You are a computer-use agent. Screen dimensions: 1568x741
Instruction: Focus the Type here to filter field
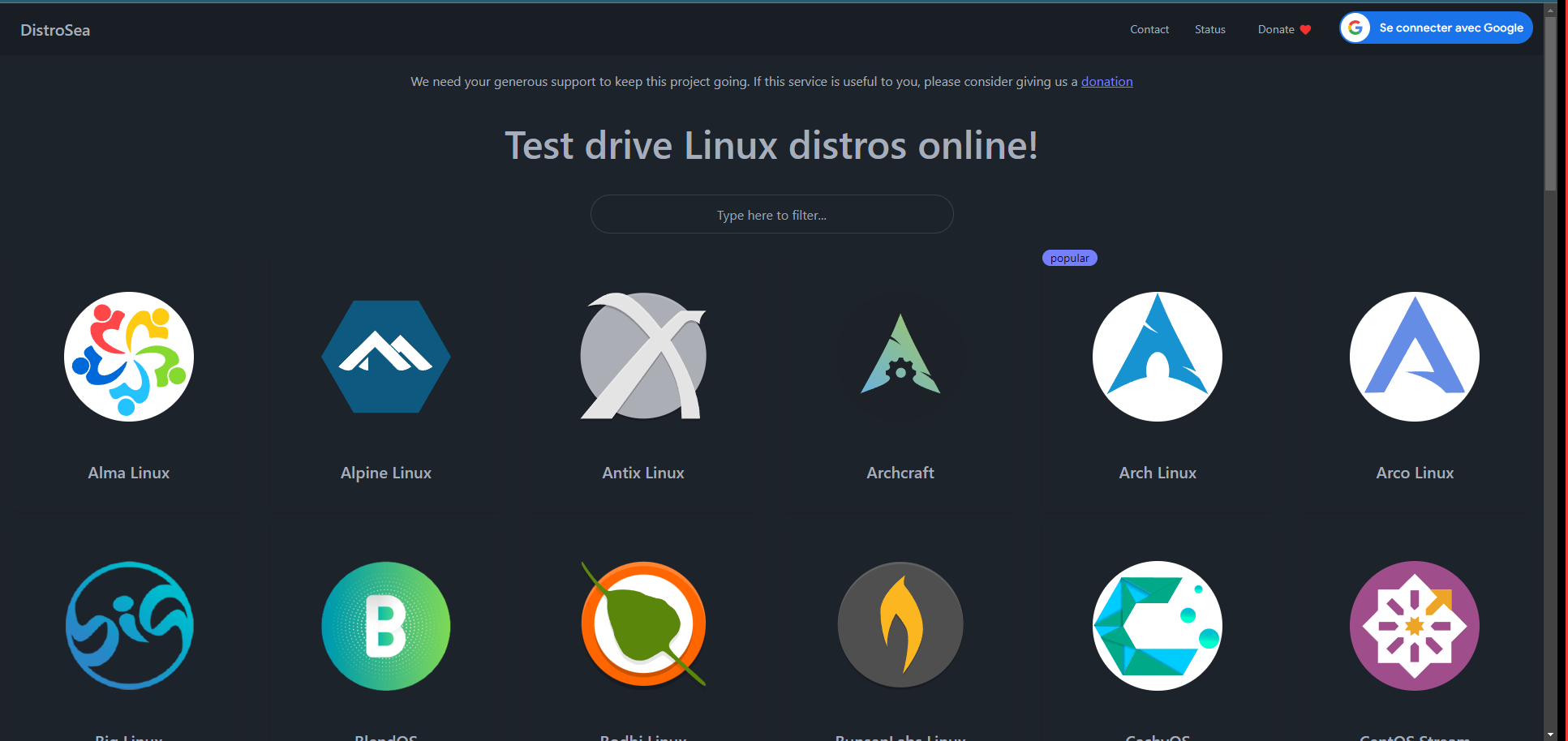771,214
